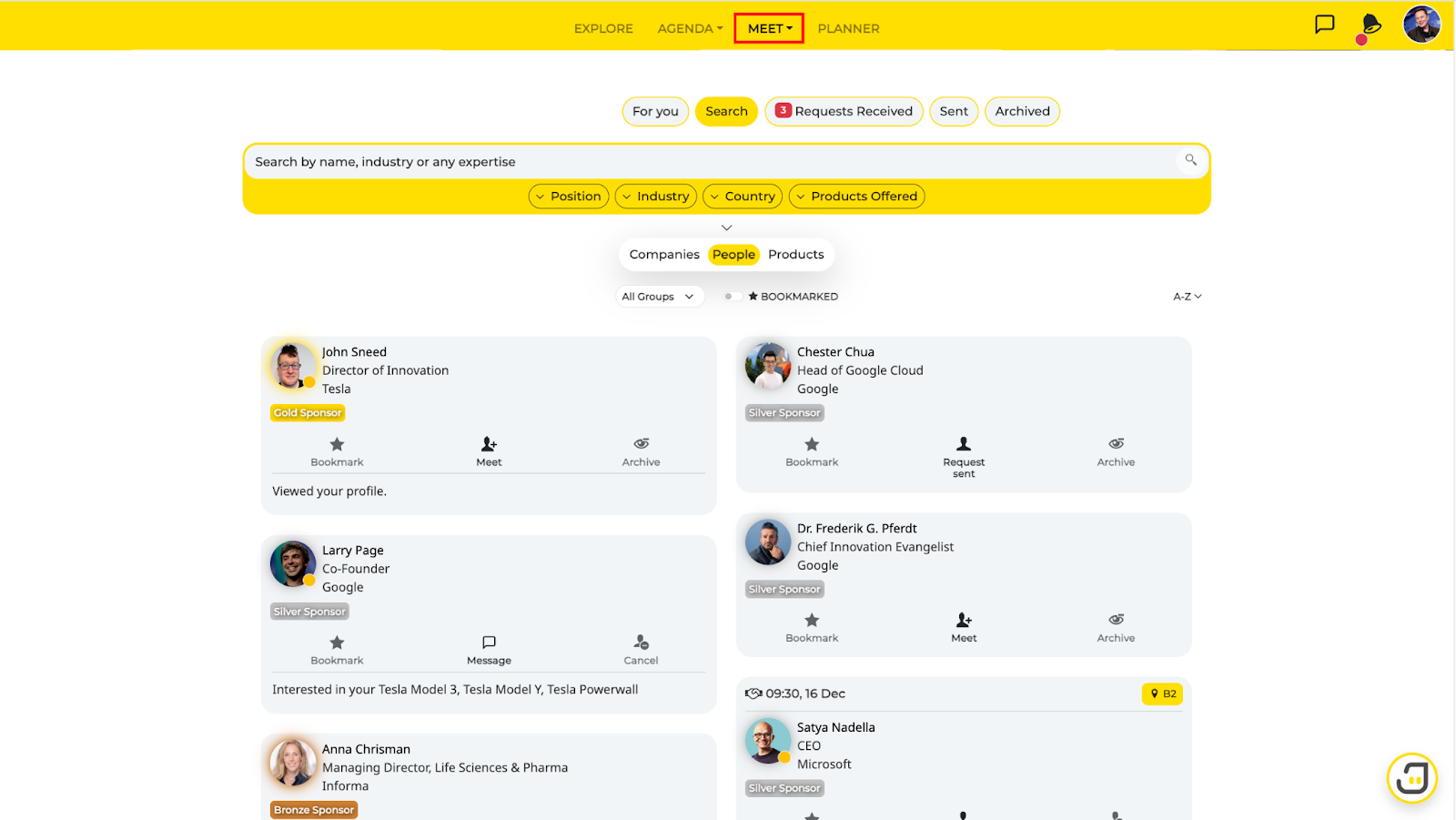This screenshot has height=820, width=1456.
Task: Open Anna Chrisman's name link
Action: tap(366, 749)
